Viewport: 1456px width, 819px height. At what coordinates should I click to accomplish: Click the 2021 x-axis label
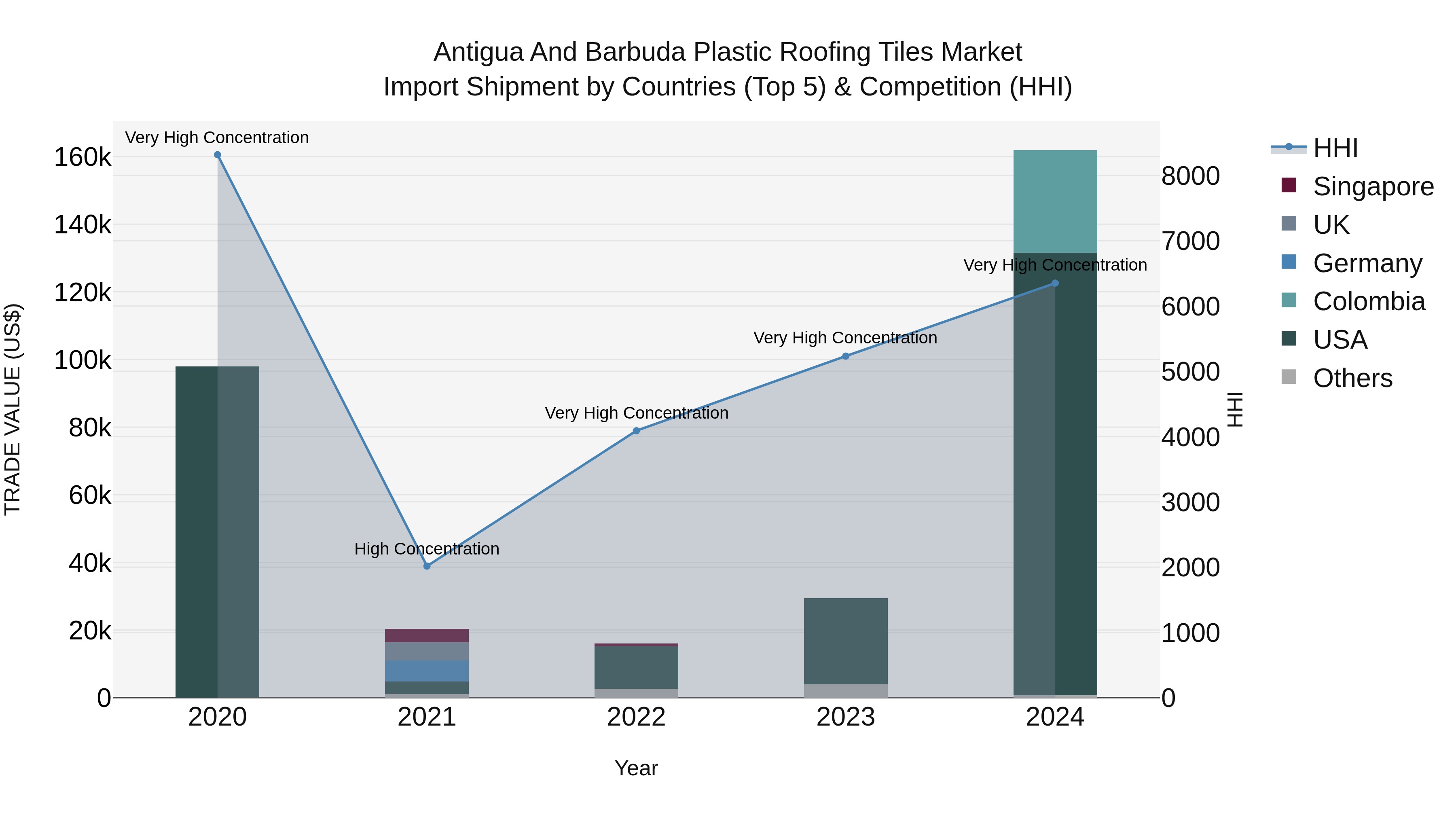427,717
